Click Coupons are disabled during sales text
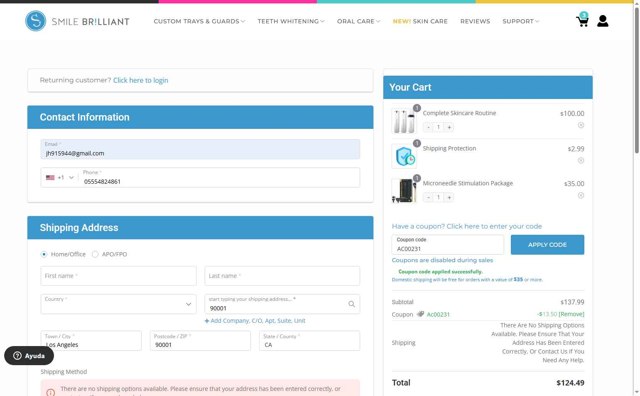Screen dimensions: 640x396 pyautogui.click(x=442, y=260)
